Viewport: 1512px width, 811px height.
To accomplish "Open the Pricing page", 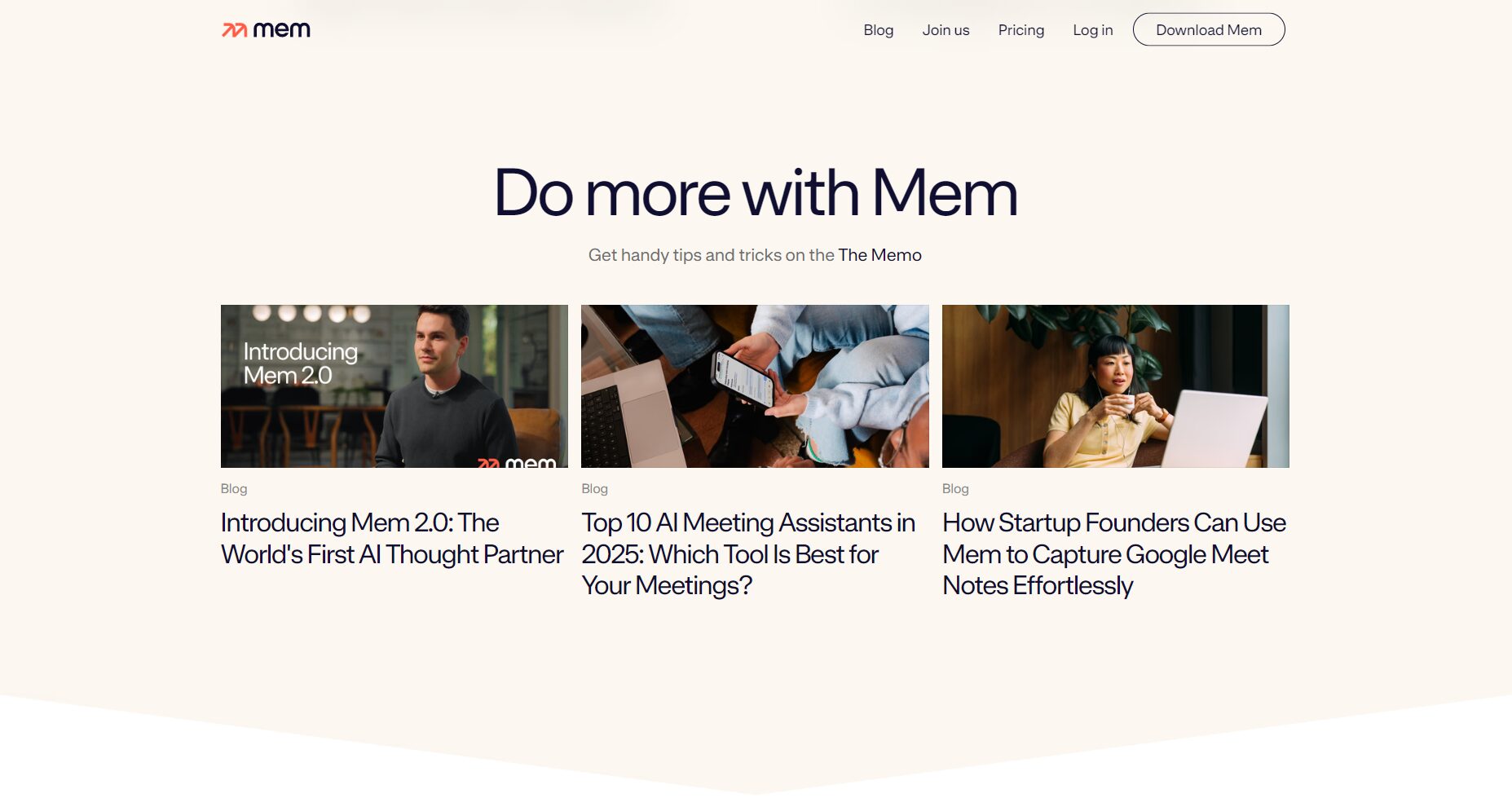I will click(x=1020, y=30).
